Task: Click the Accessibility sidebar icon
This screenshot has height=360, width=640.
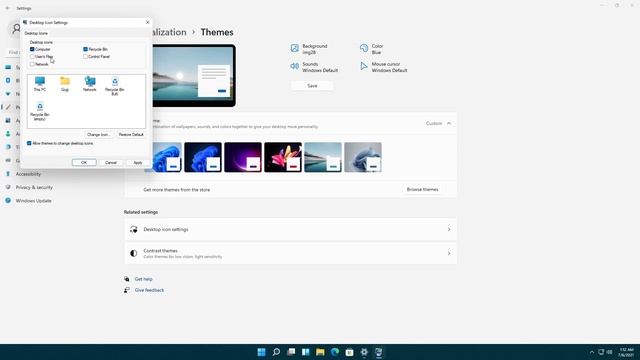Action: (8, 174)
